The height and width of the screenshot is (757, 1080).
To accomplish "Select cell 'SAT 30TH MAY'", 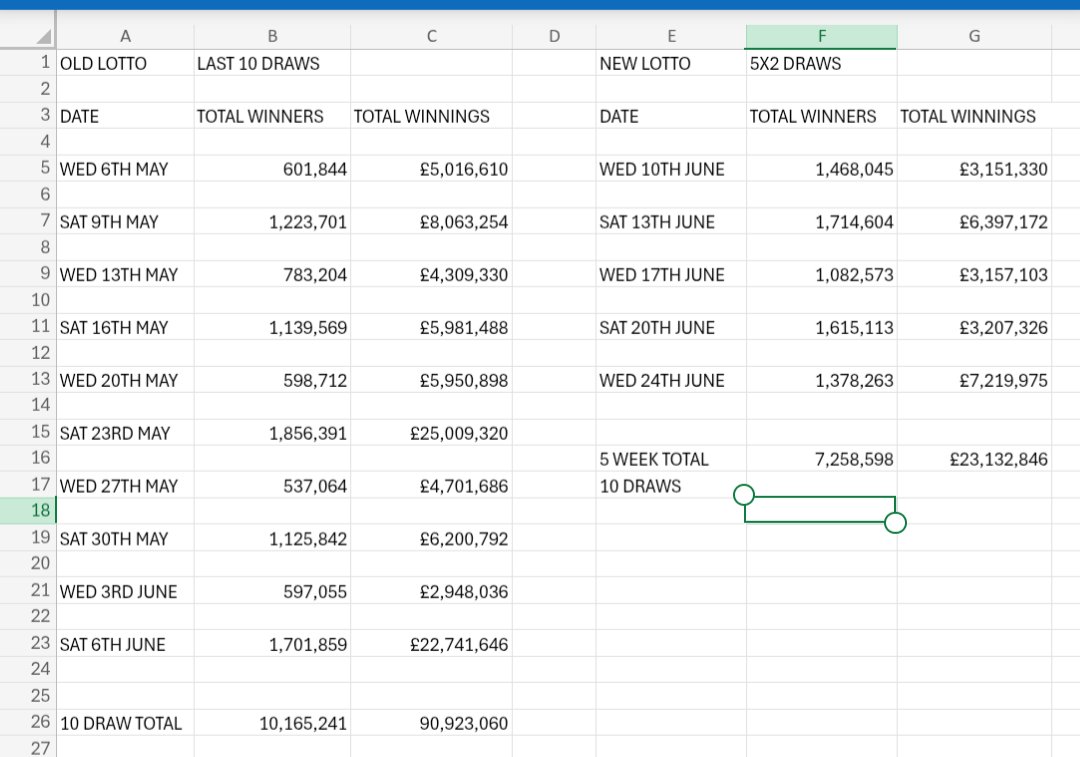I will 125,539.
